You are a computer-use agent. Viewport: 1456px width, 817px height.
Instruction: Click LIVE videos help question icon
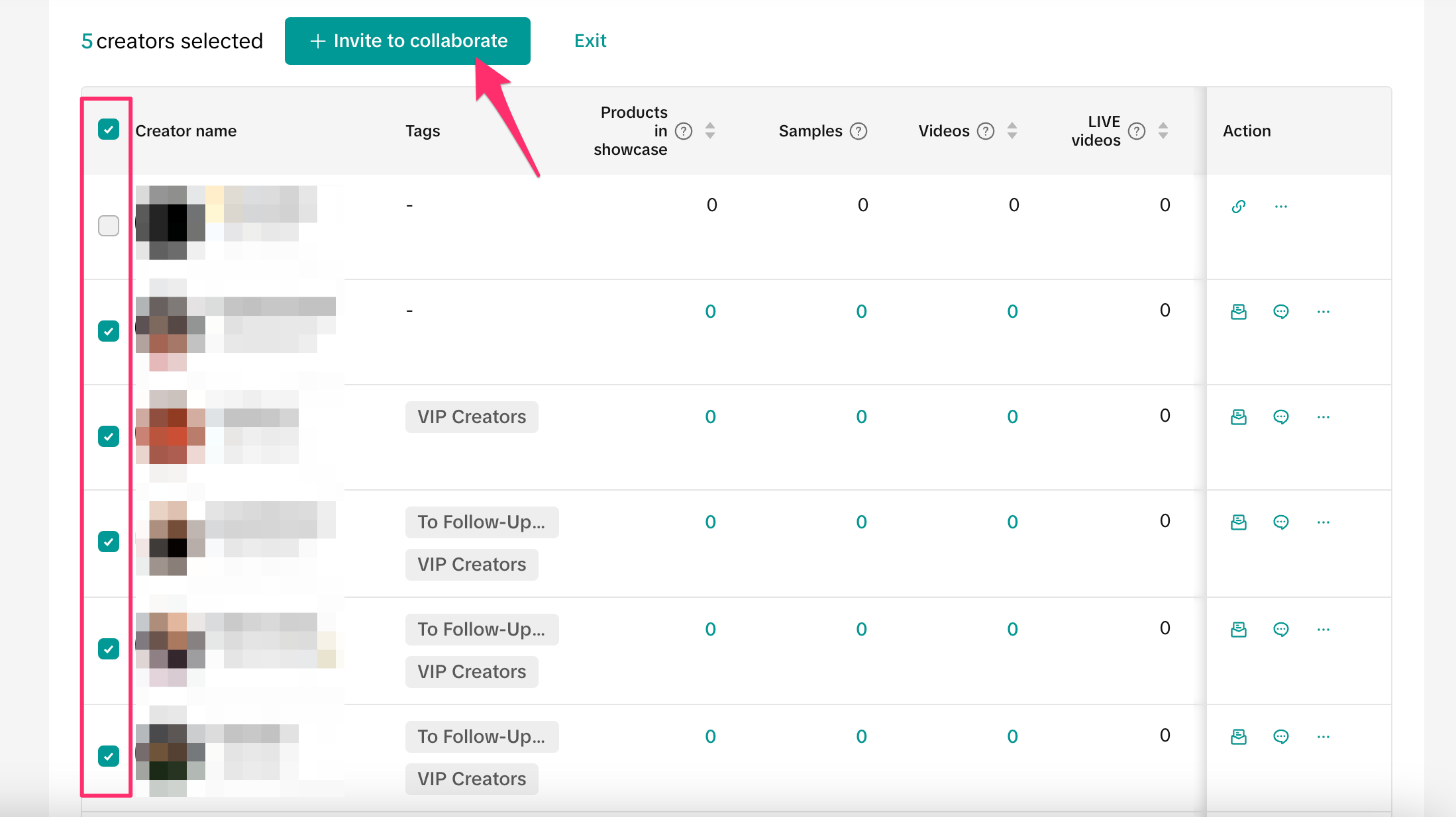(x=1137, y=131)
